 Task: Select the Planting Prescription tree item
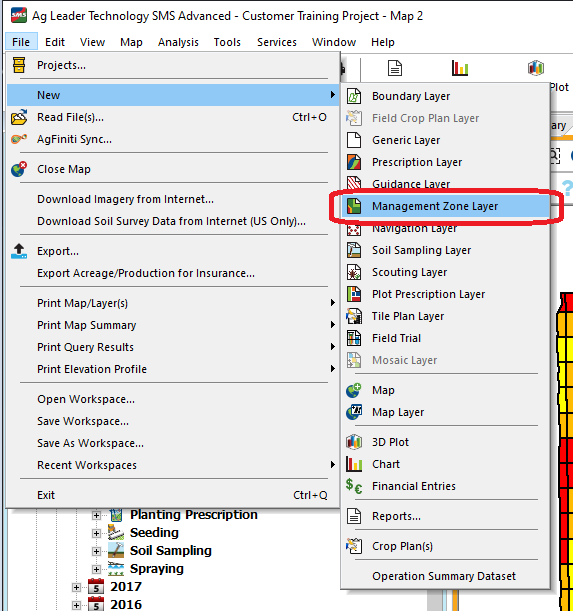193,515
